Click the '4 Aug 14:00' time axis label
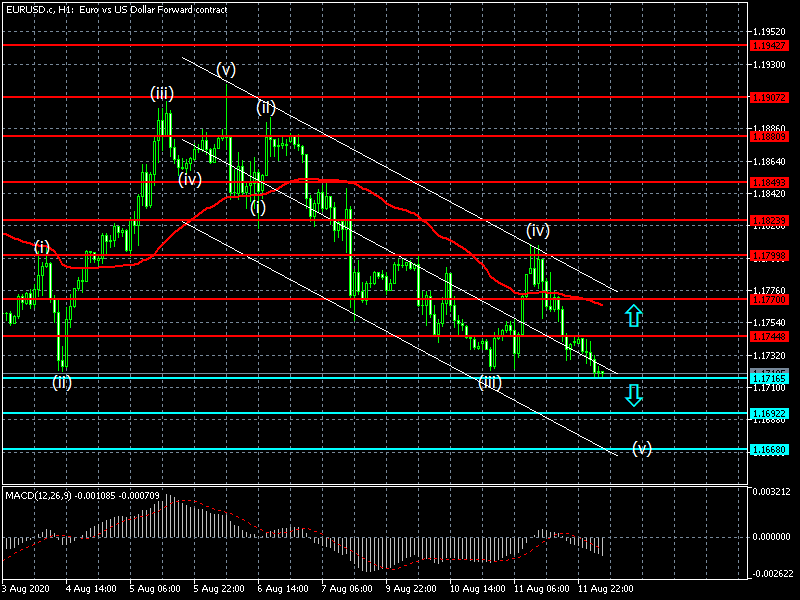800x600 pixels. [x=91, y=589]
